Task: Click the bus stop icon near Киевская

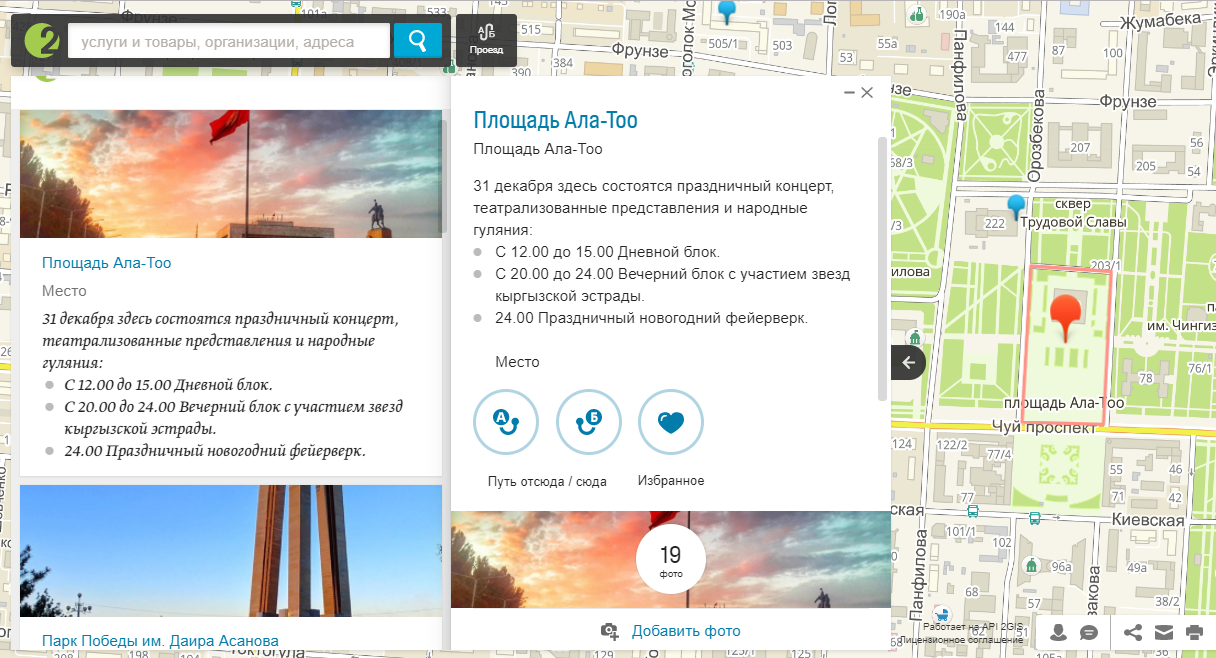Action: [1034, 519]
